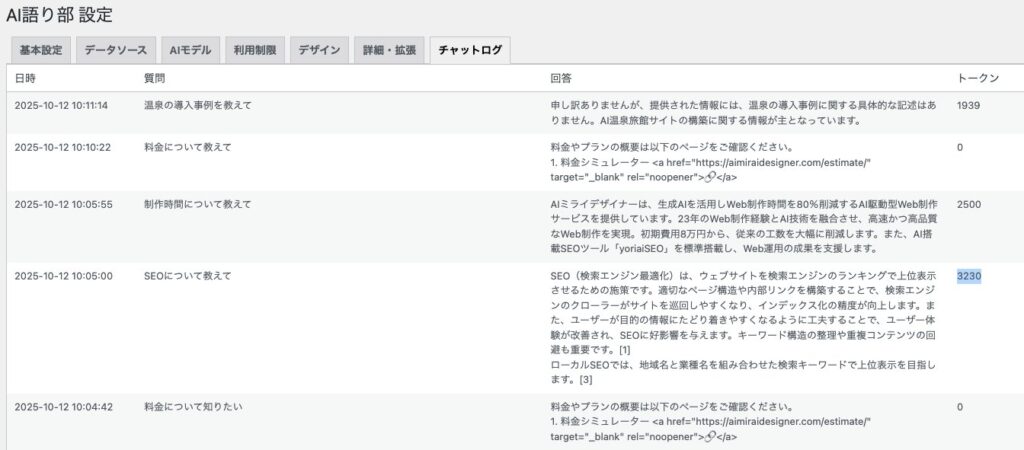Open the デザイン tab
Screen dimensions: 1024x450
tap(319, 50)
